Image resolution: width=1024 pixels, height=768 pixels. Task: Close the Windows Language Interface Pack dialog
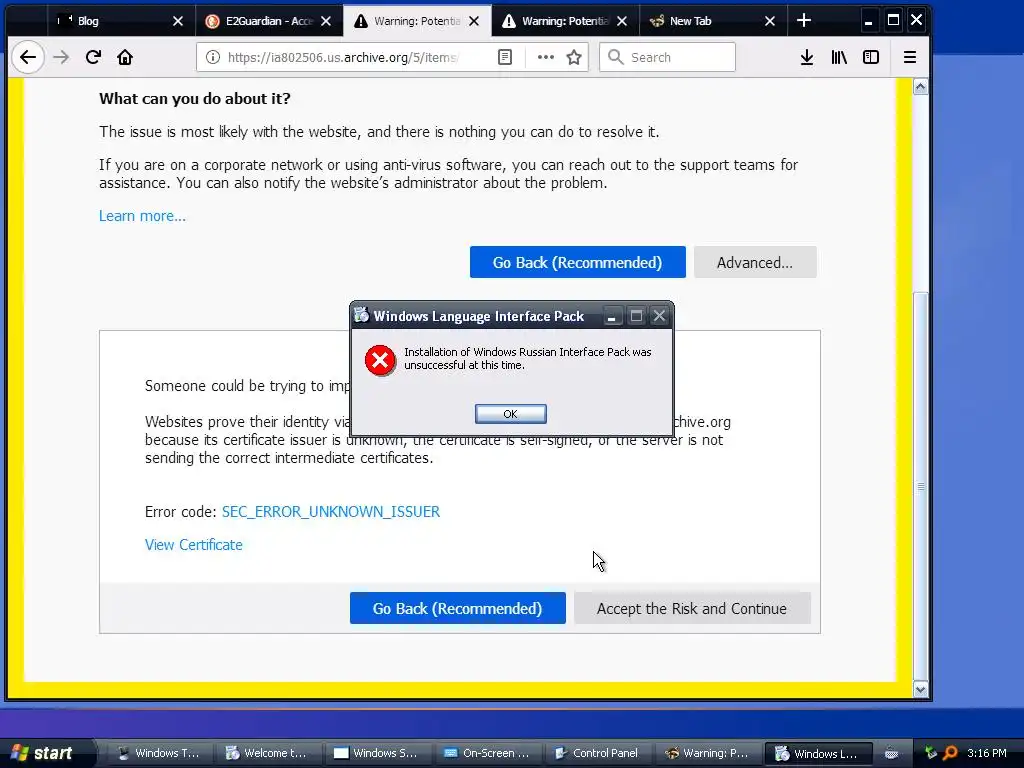[x=660, y=317]
